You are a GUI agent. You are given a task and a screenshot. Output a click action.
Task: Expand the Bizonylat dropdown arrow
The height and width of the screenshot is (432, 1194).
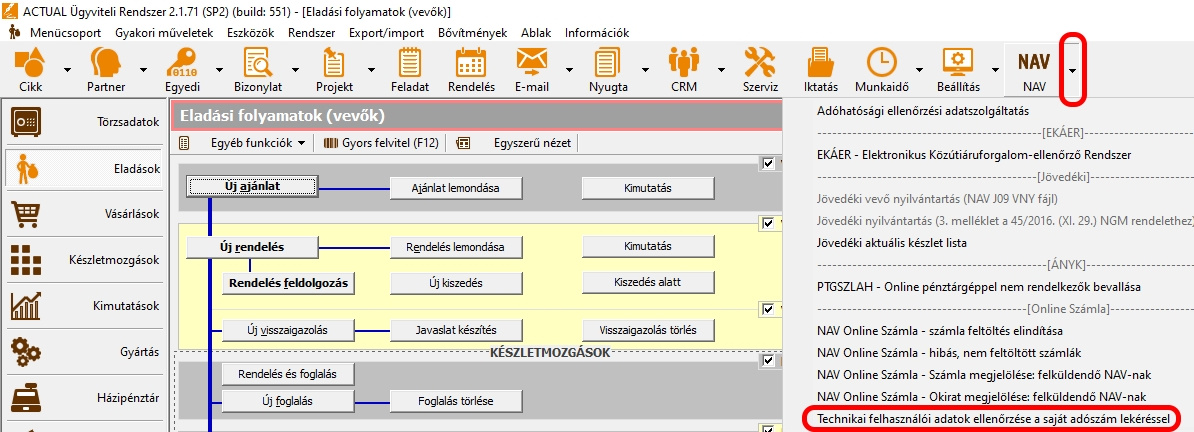click(x=295, y=69)
